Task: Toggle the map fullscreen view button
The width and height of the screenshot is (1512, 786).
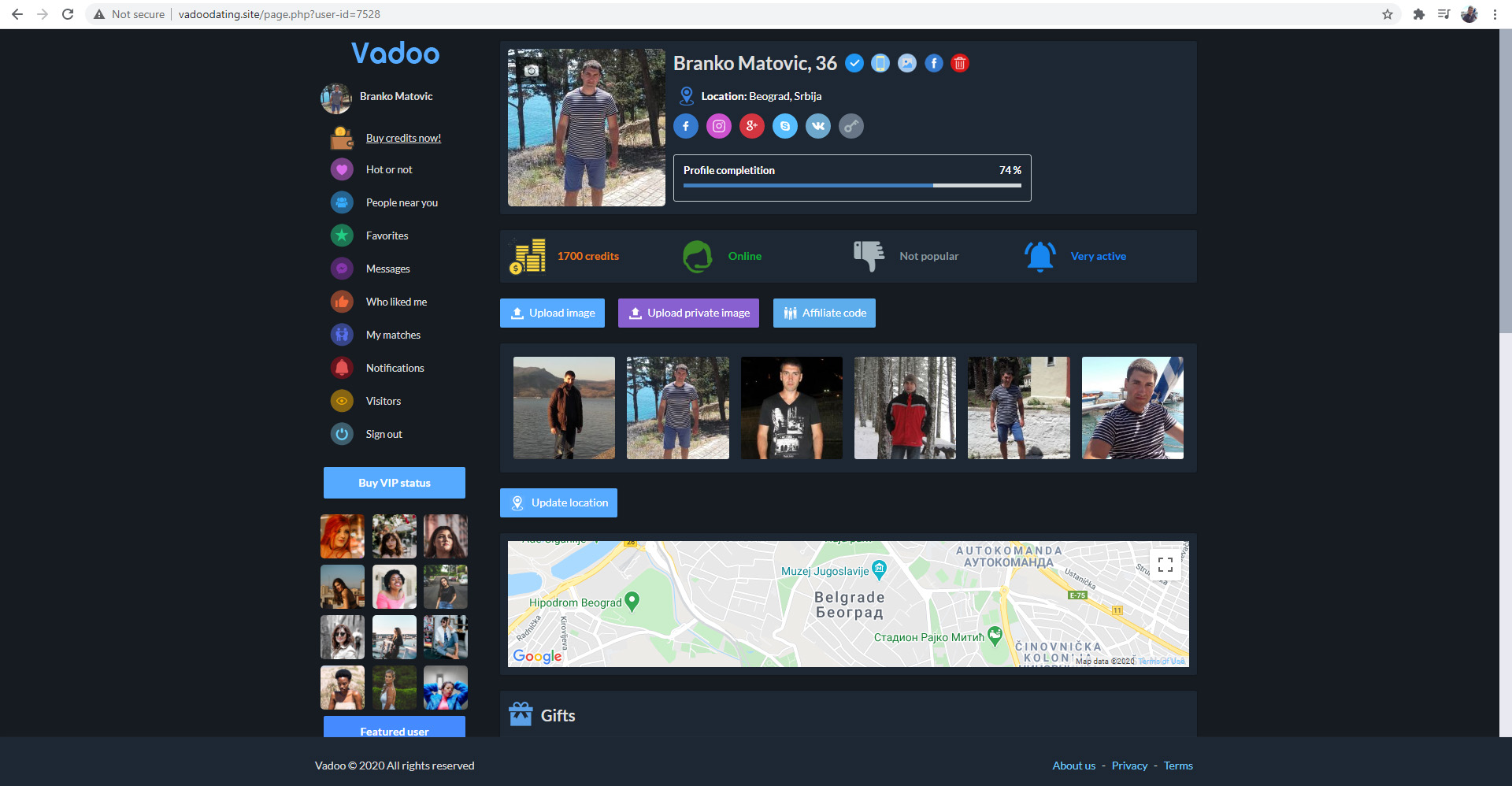Action: (x=1165, y=565)
